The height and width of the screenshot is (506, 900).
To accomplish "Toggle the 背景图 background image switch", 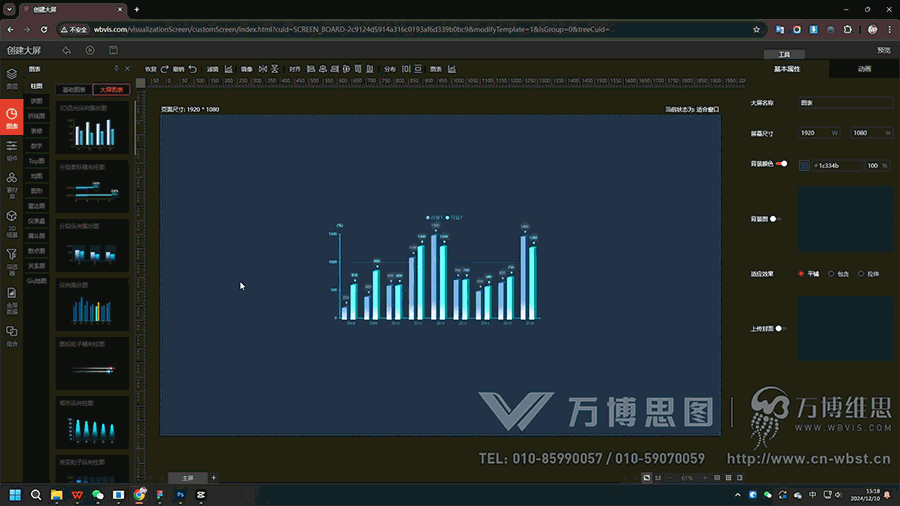I will [x=775, y=219].
